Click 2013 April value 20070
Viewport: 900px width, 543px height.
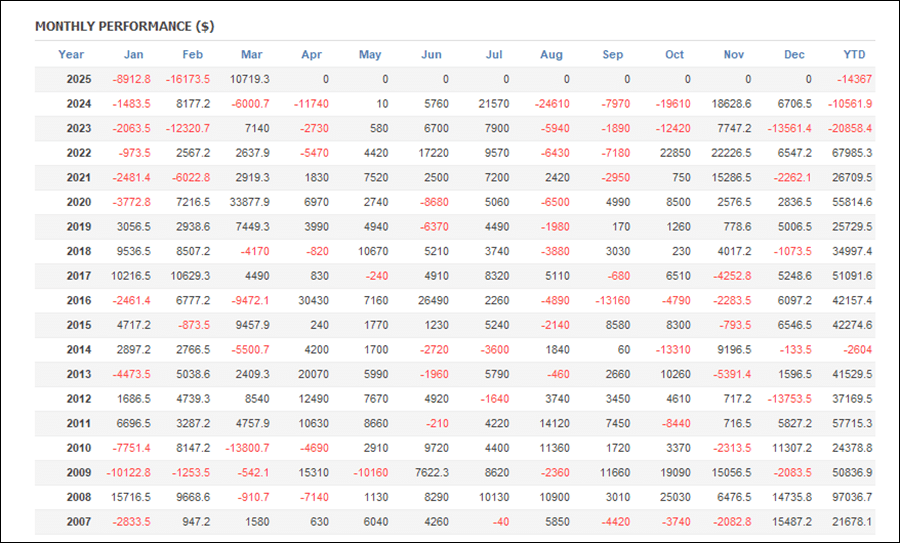click(x=313, y=374)
